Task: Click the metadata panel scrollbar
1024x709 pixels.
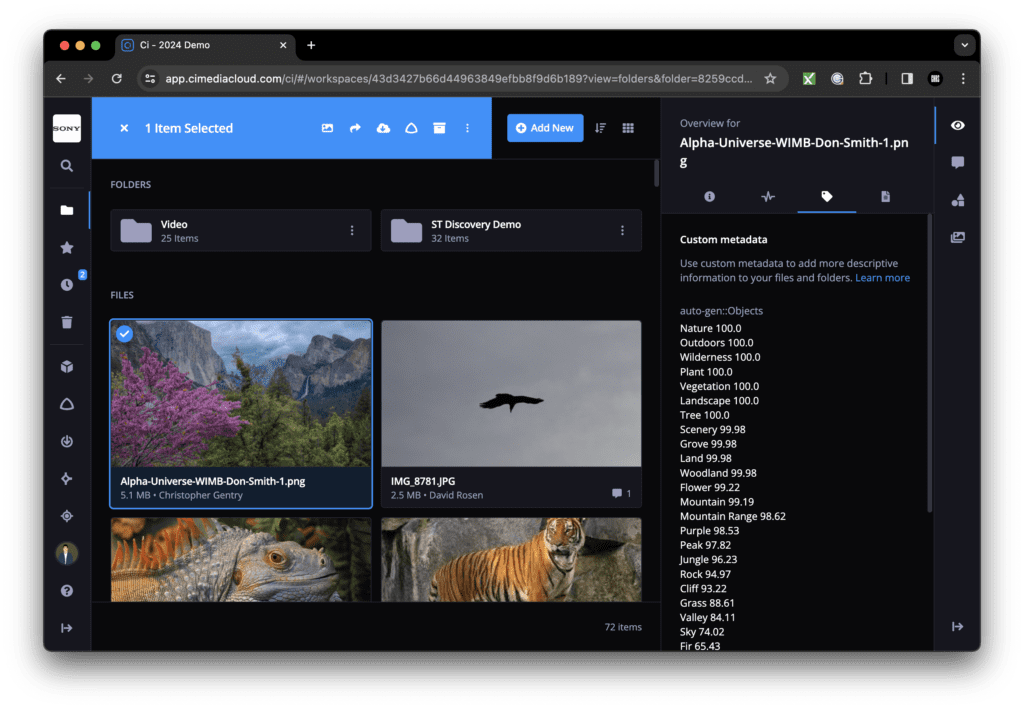Action: pos(930,360)
